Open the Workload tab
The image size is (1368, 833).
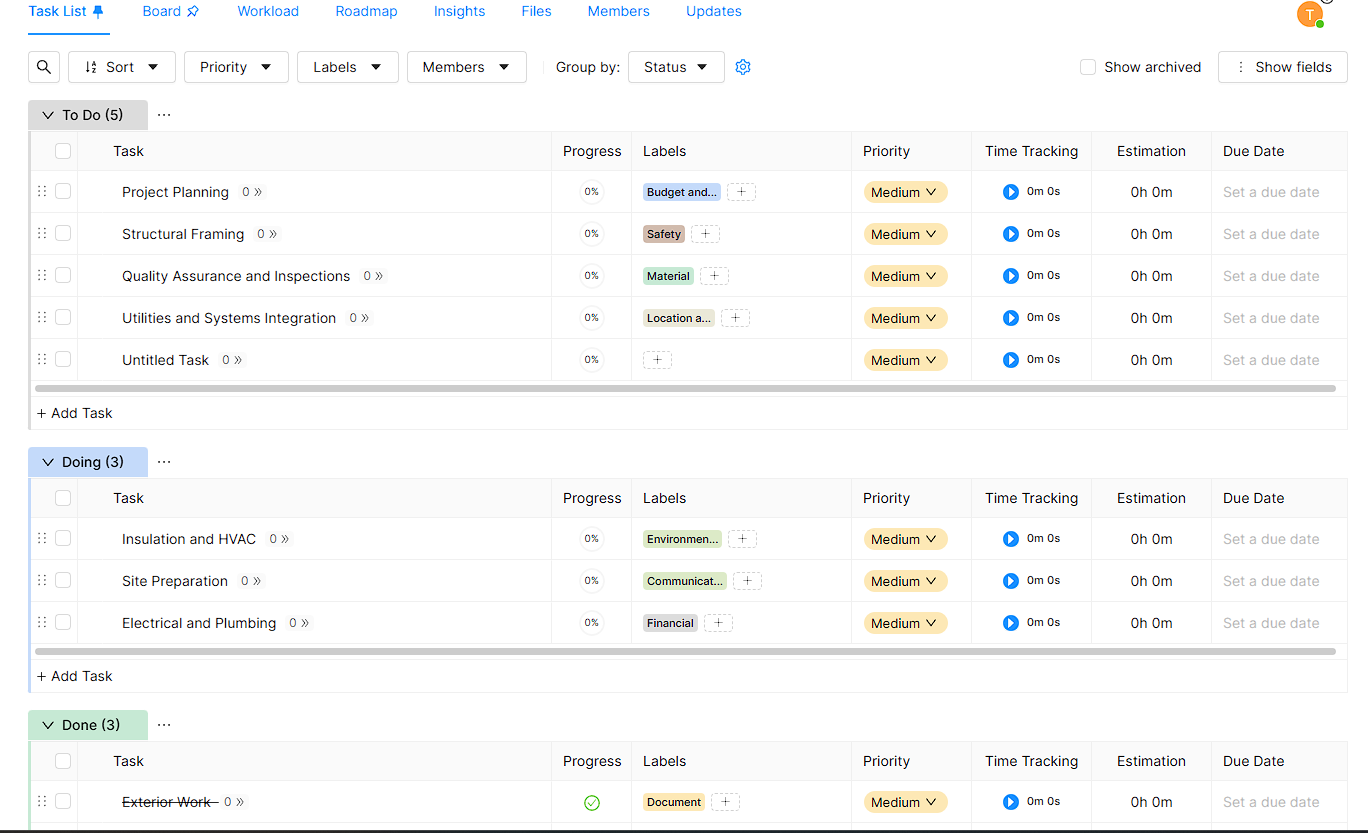tap(268, 11)
